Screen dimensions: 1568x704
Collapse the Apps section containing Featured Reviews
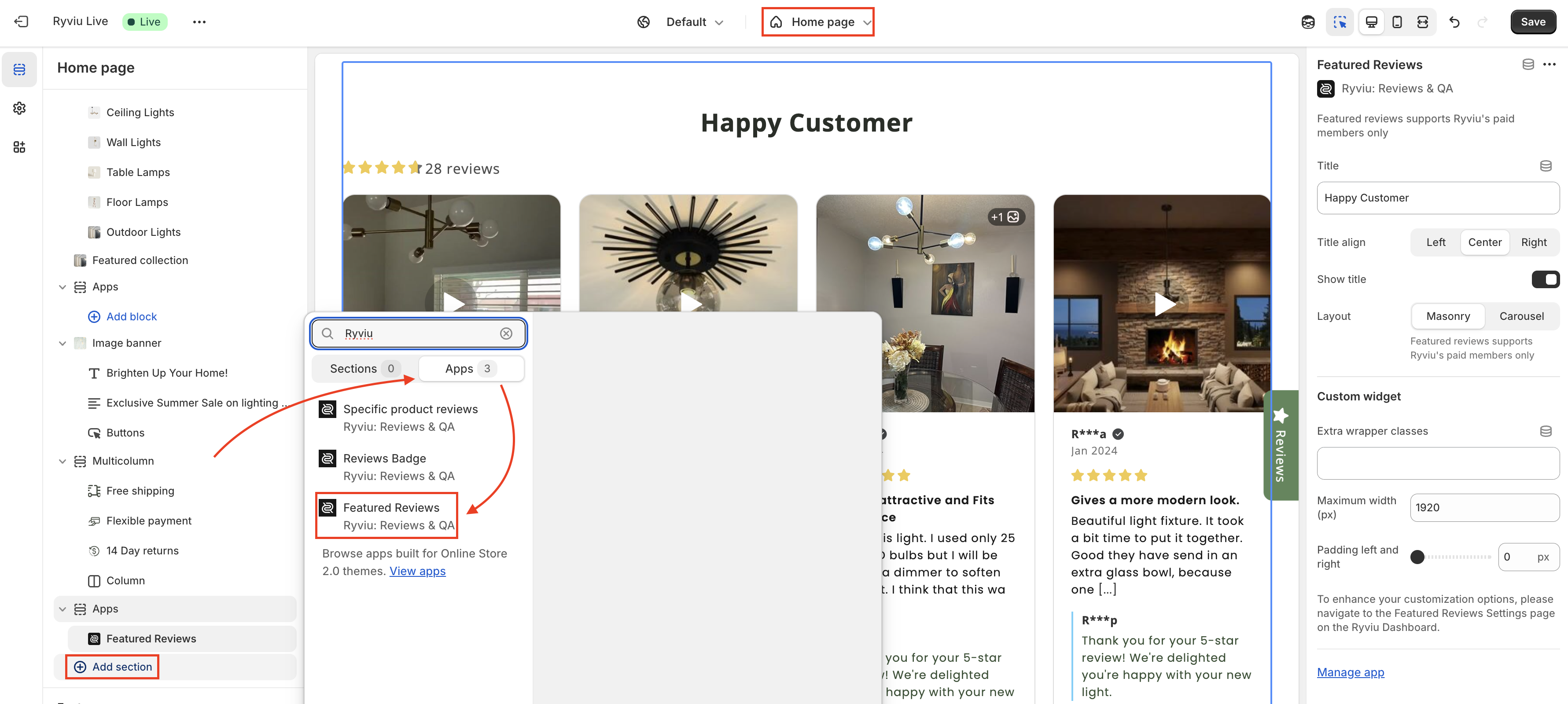62,609
